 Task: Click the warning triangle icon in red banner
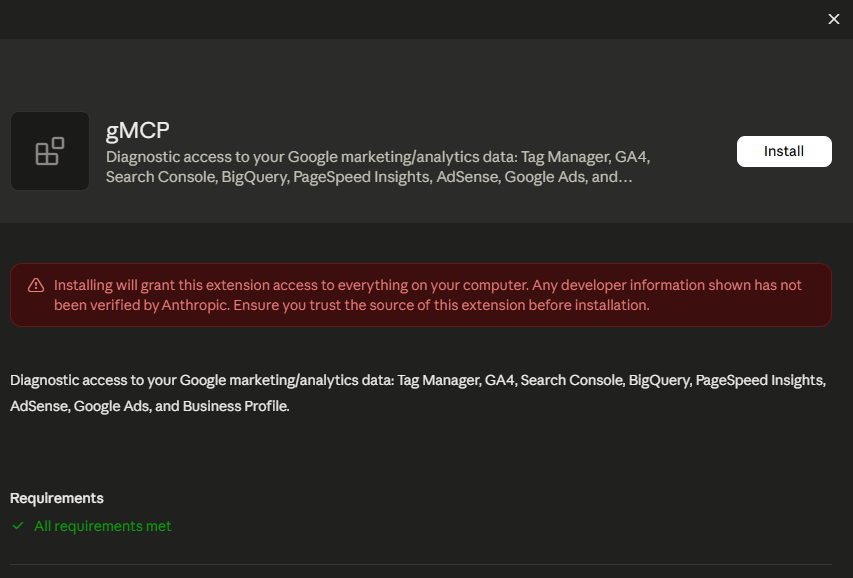click(x=36, y=285)
